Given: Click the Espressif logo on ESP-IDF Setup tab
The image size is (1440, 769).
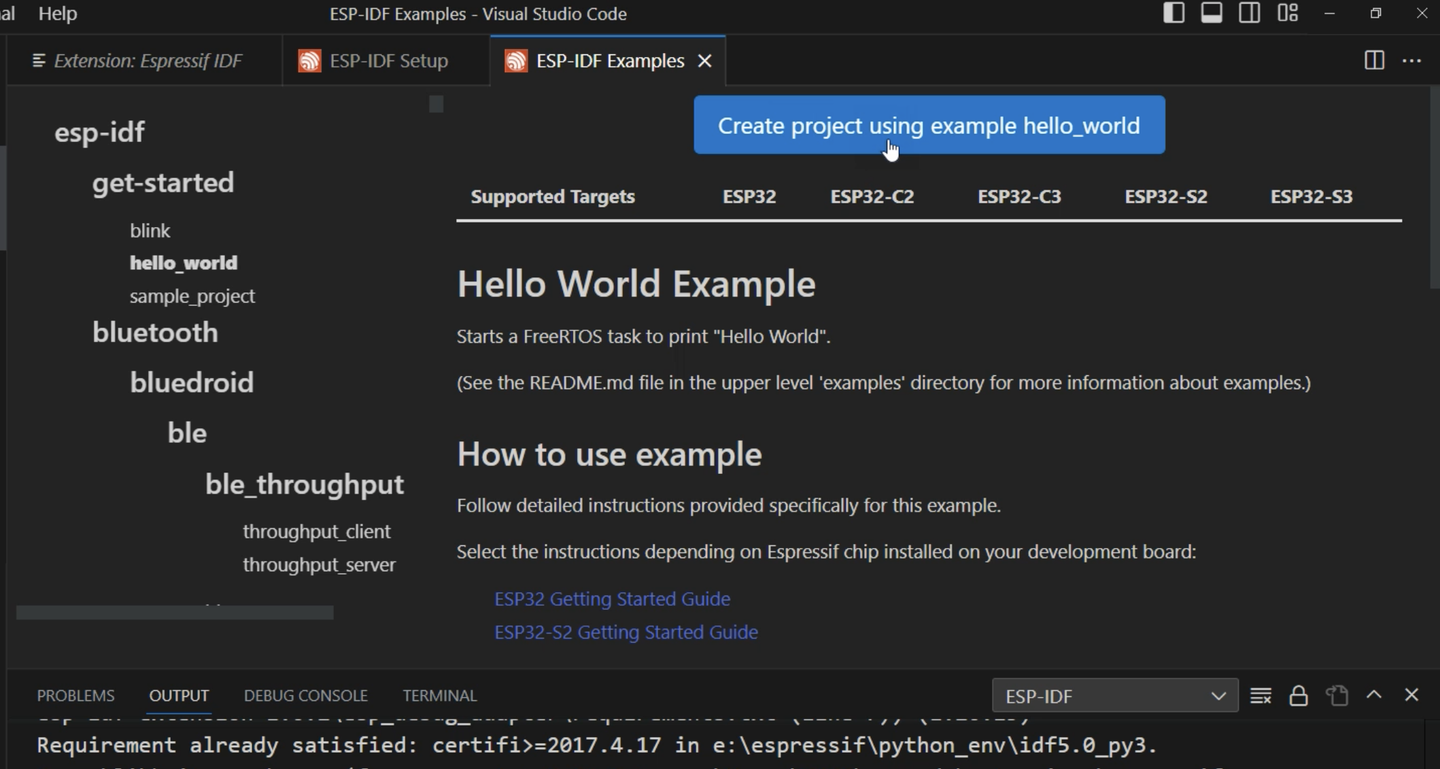Looking at the screenshot, I should tap(308, 60).
